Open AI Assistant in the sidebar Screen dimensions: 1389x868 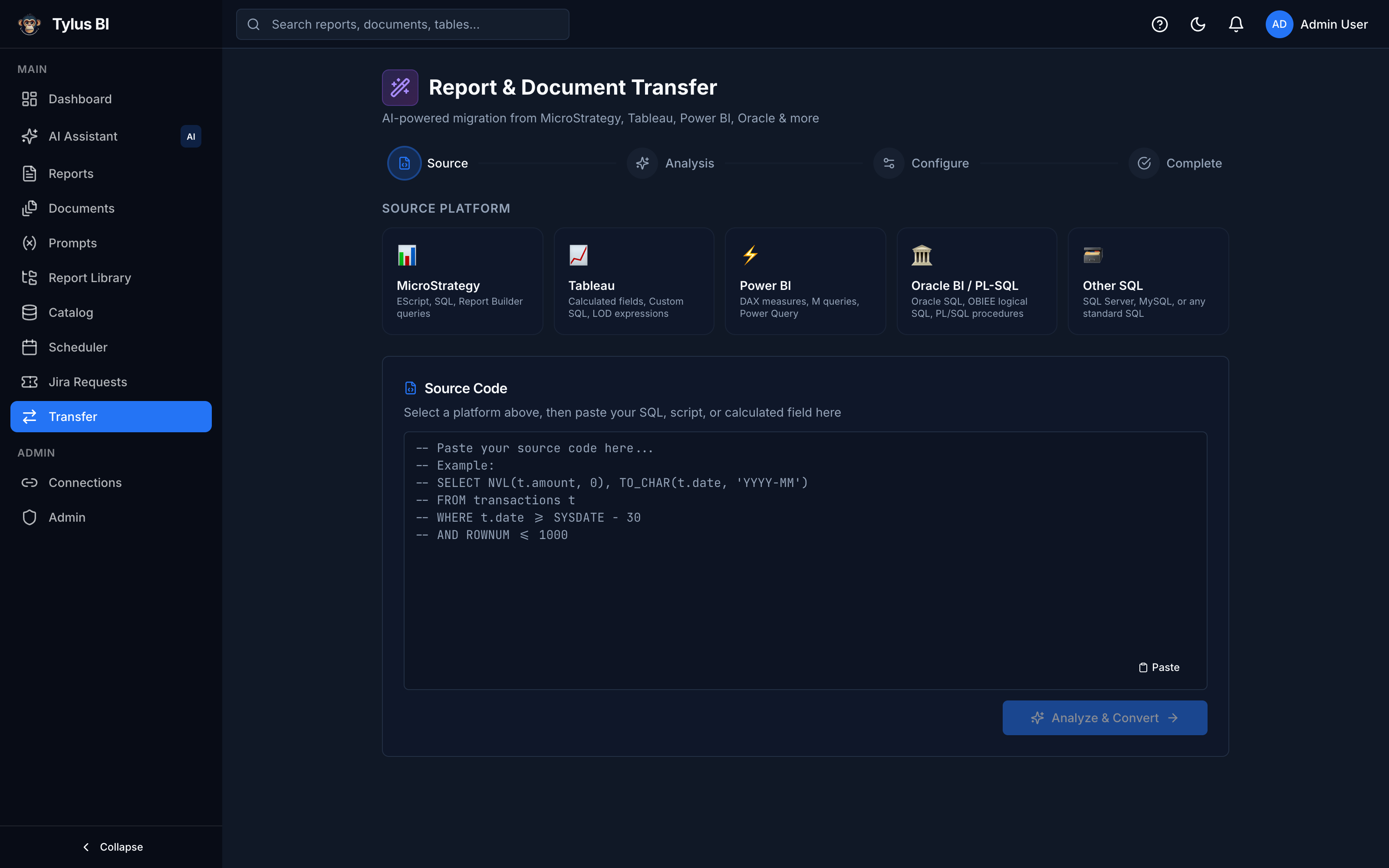click(111, 136)
